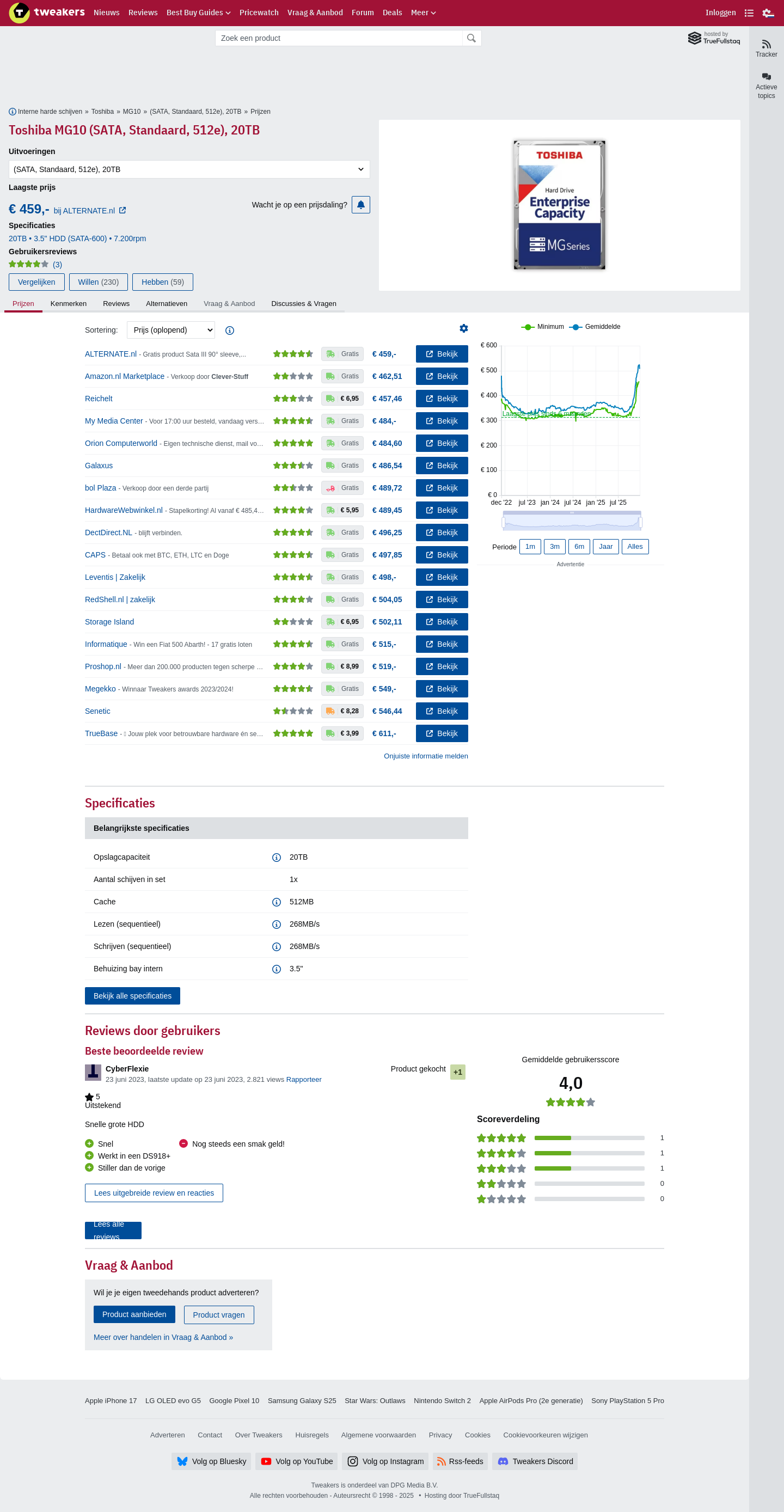Open the Tracker RSS icon
The image size is (784, 1512).
click(x=766, y=45)
